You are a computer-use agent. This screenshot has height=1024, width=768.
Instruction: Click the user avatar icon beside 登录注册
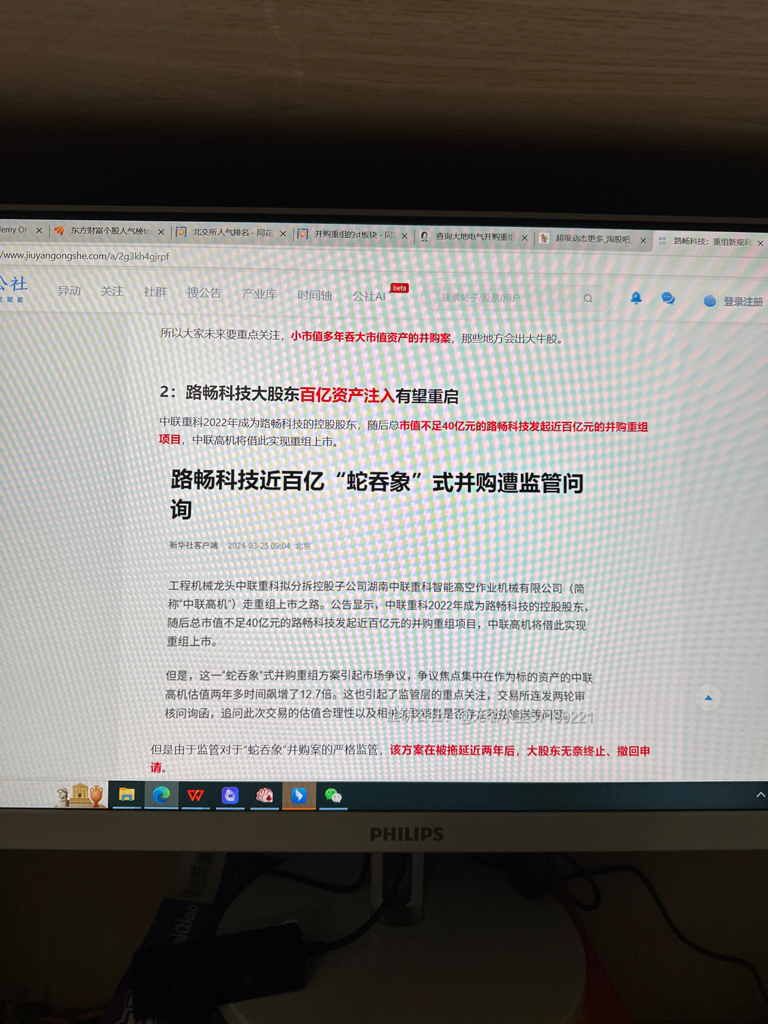709,301
